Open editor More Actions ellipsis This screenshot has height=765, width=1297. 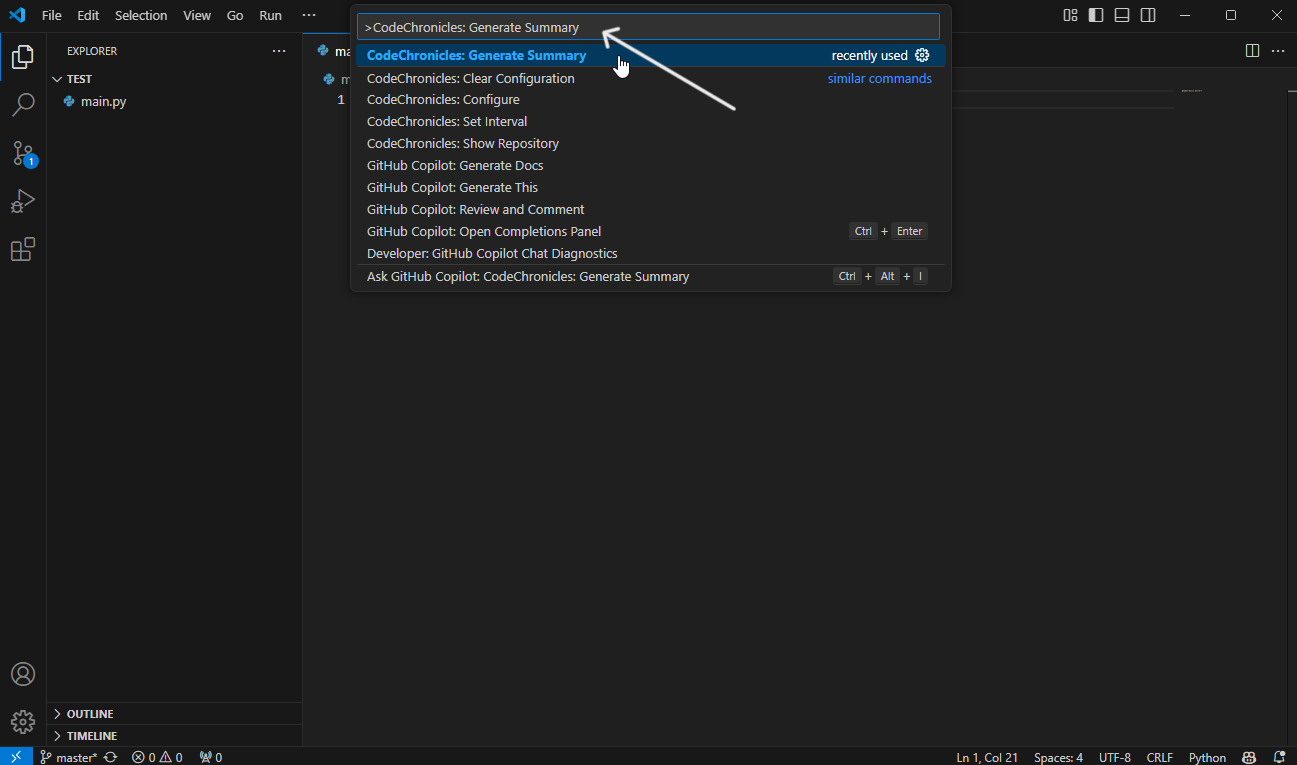coord(1278,51)
